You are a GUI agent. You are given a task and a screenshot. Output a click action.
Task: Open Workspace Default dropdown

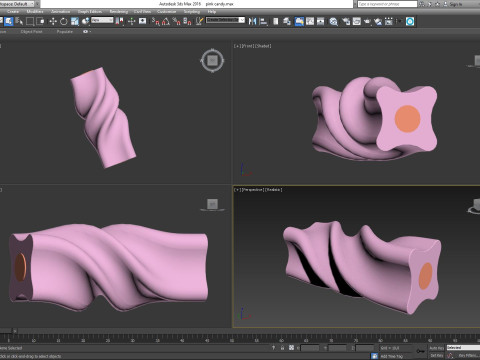coord(18,4)
